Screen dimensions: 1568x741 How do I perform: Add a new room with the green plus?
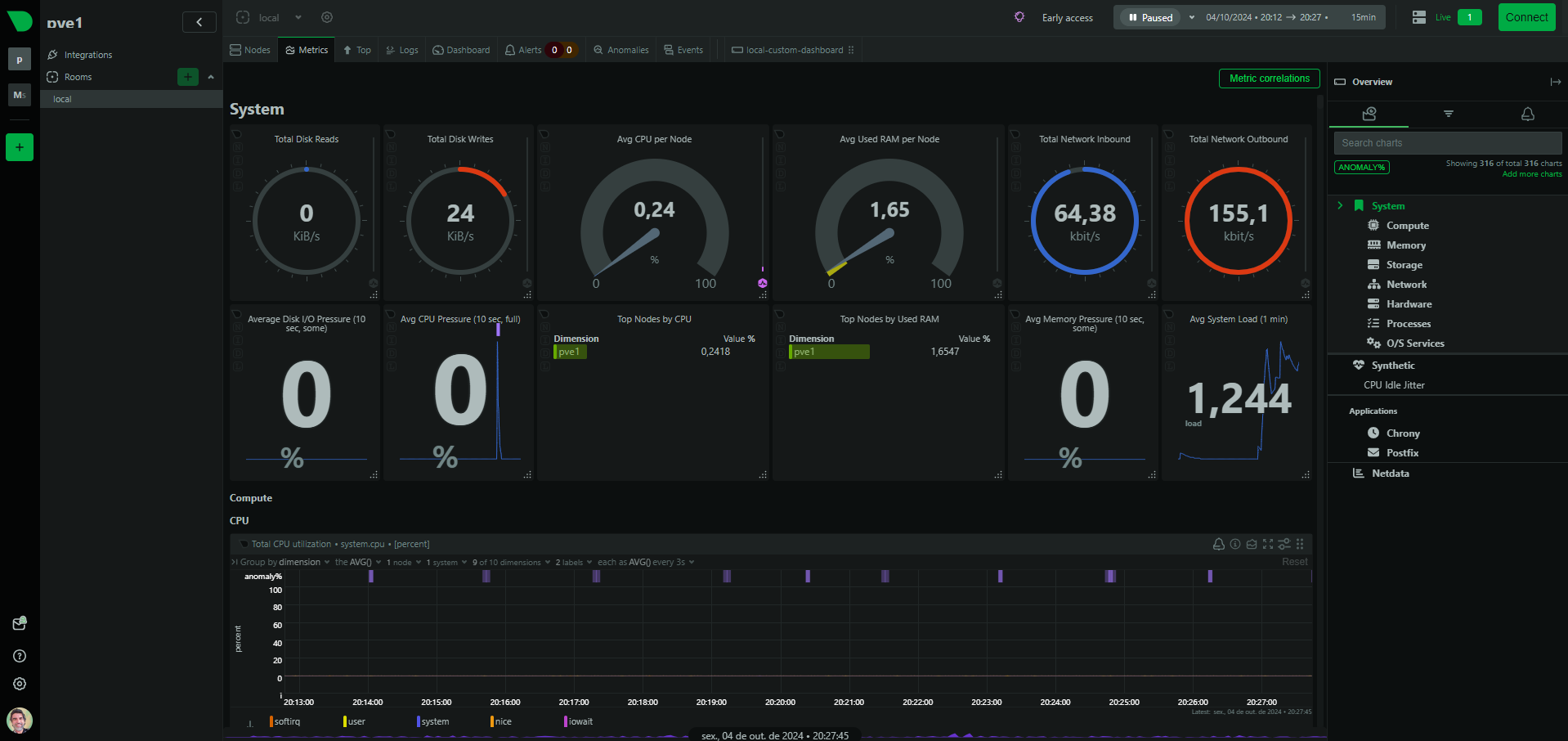(x=187, y=77)
